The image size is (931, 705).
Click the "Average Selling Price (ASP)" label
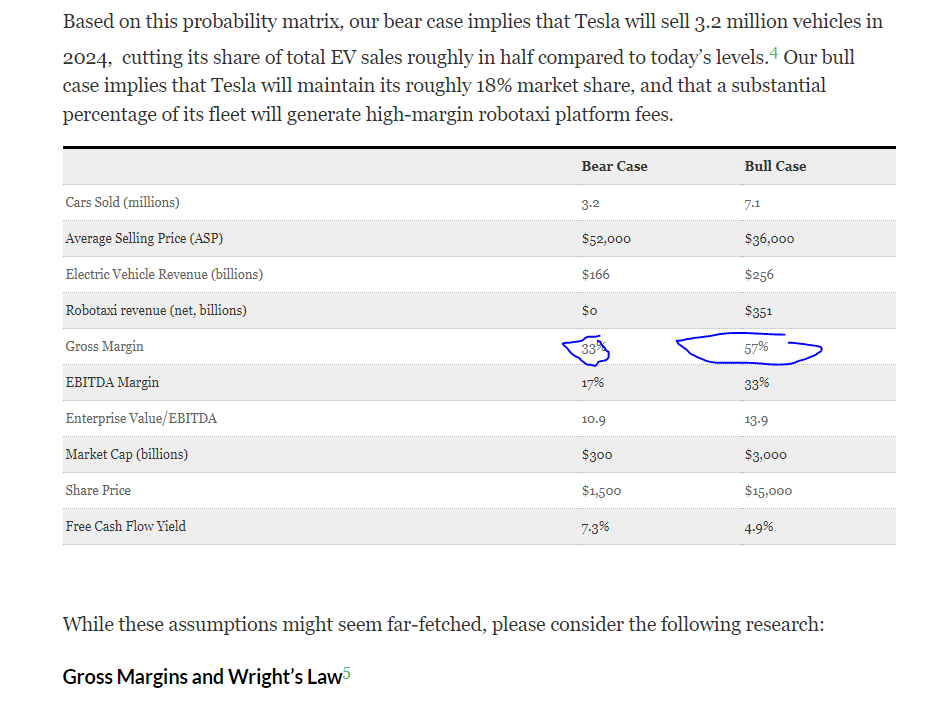click(x=144, y=238)
